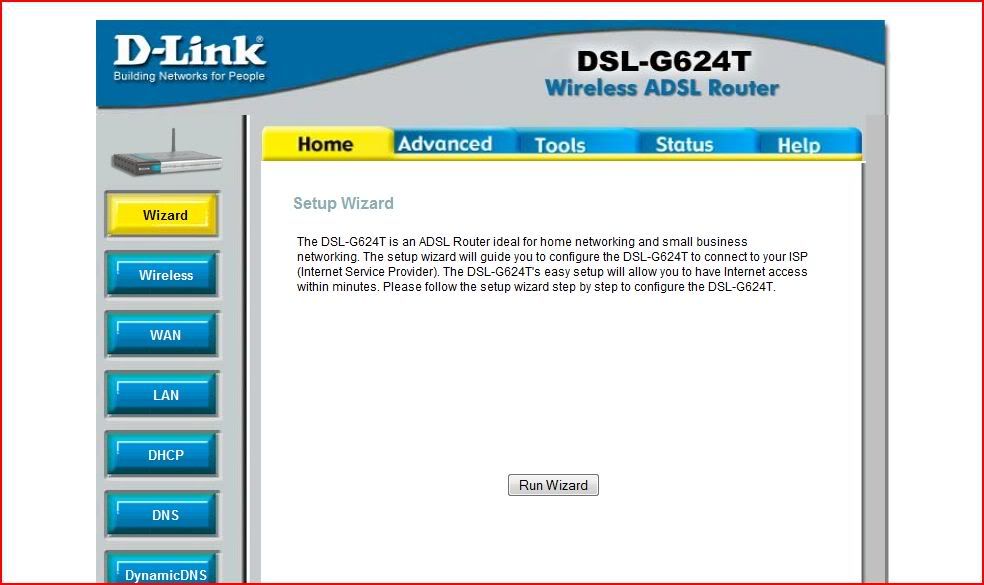The height and width of the screenshot is (585, 984).
Task: Open Wireless settings in sidebar
Action: tap(163, 274)
